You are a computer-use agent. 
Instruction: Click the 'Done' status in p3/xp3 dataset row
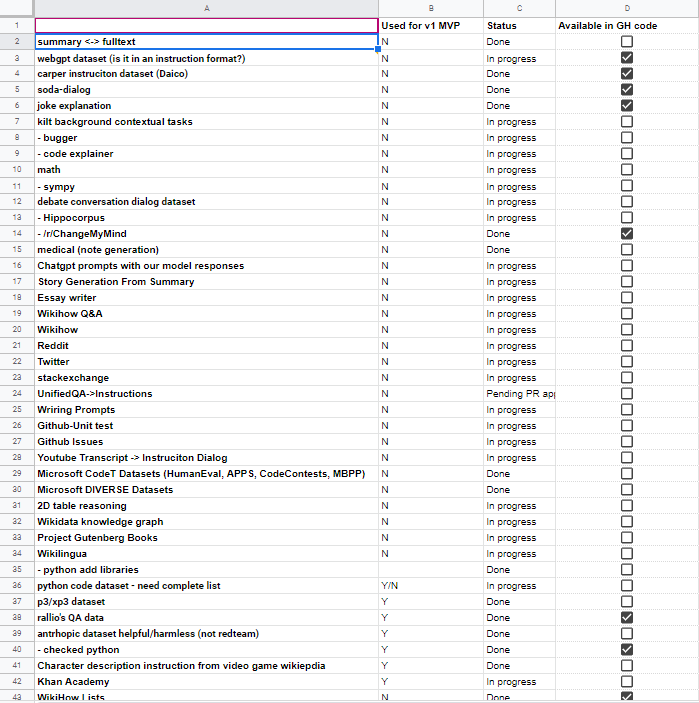(x=519, y=602)
